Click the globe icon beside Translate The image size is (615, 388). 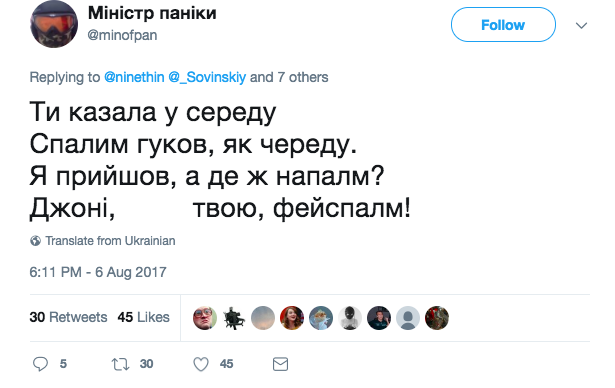(35, 240)
